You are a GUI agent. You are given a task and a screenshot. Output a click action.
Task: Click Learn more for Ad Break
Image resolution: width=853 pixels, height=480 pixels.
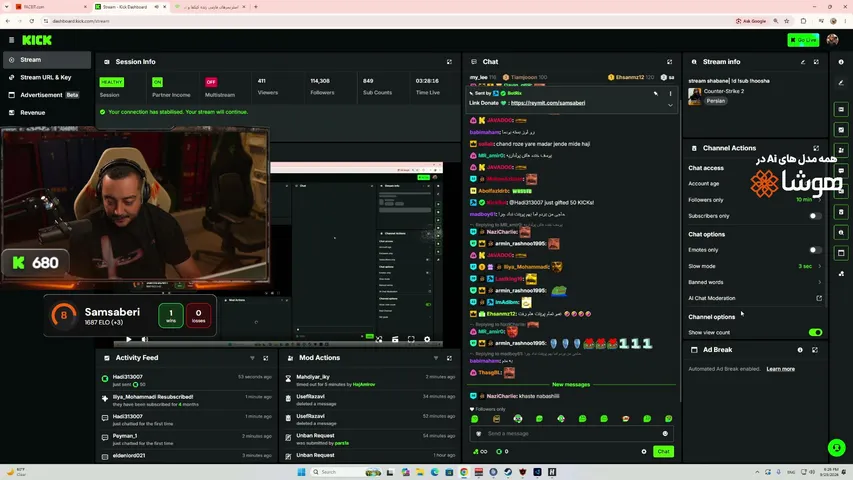coord(781,369)
